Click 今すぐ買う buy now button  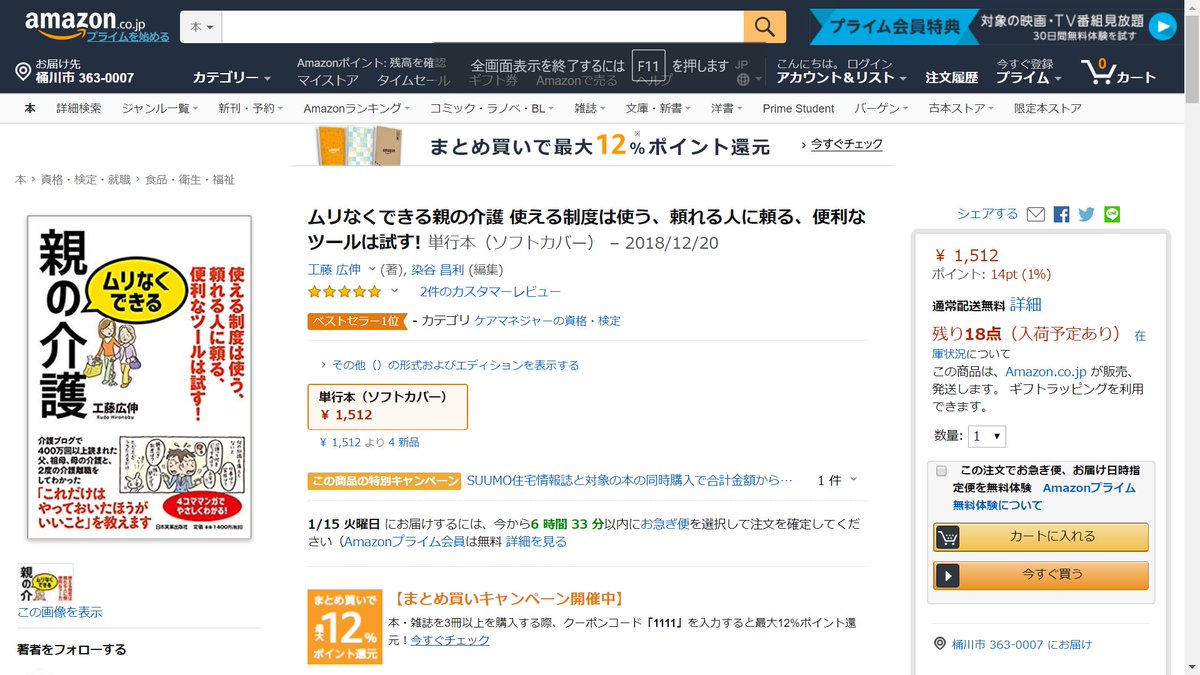pyautogui.click(x=1041, y=575)
